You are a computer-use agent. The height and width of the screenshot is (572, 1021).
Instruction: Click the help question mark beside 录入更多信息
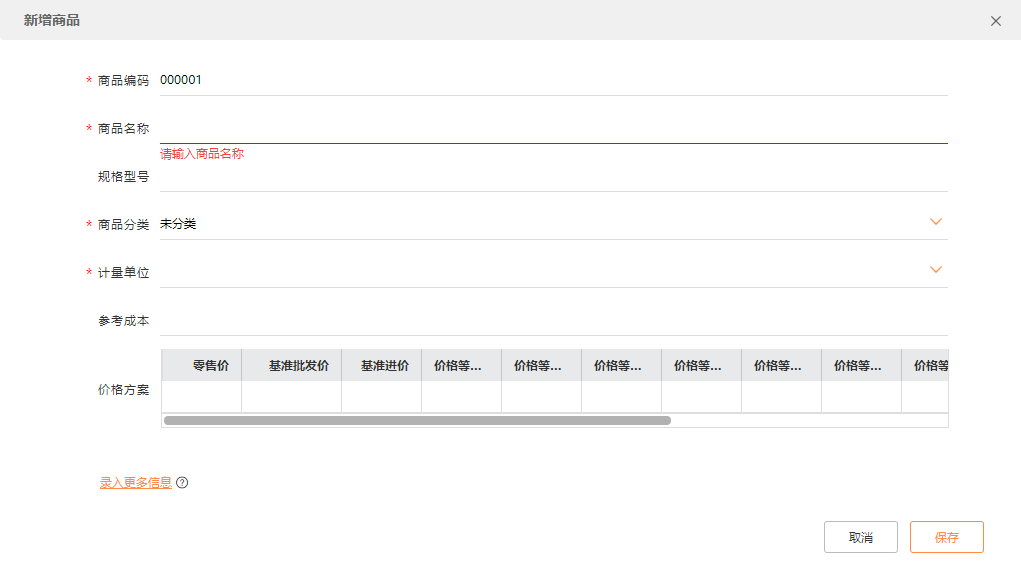182,483
